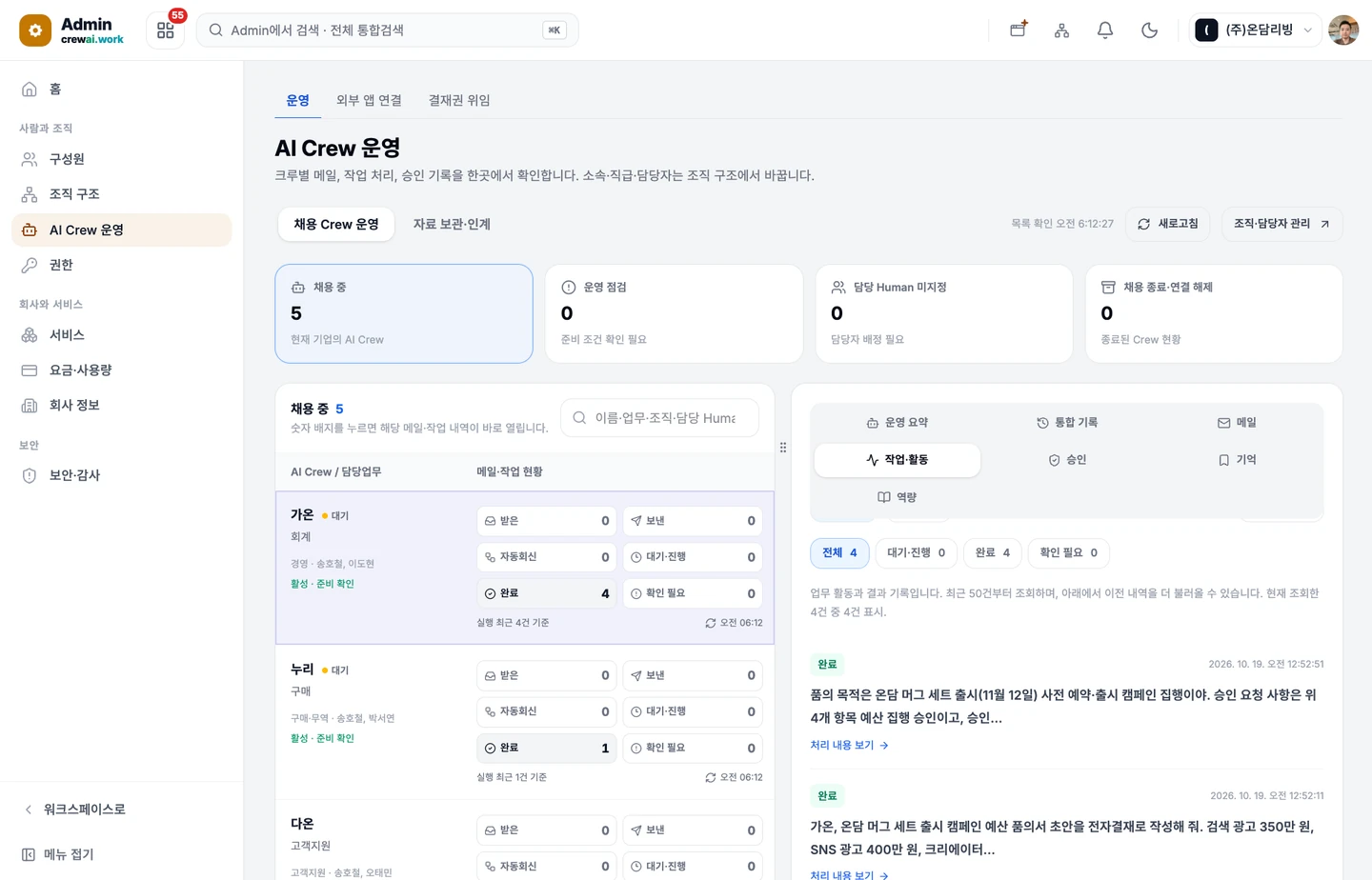Open 권한 in the sidebar

point(122,265)
